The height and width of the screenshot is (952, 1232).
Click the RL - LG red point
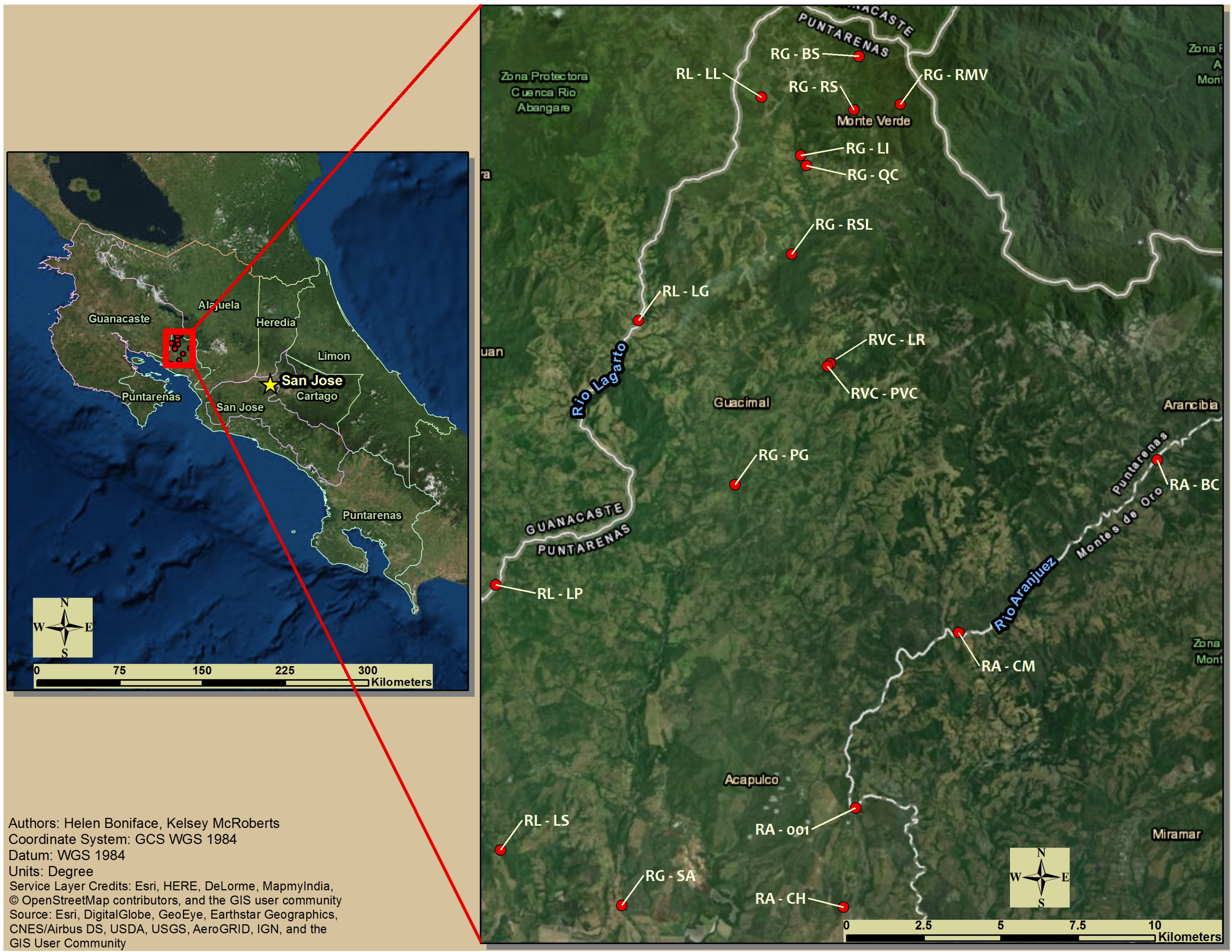click(638, 320)
